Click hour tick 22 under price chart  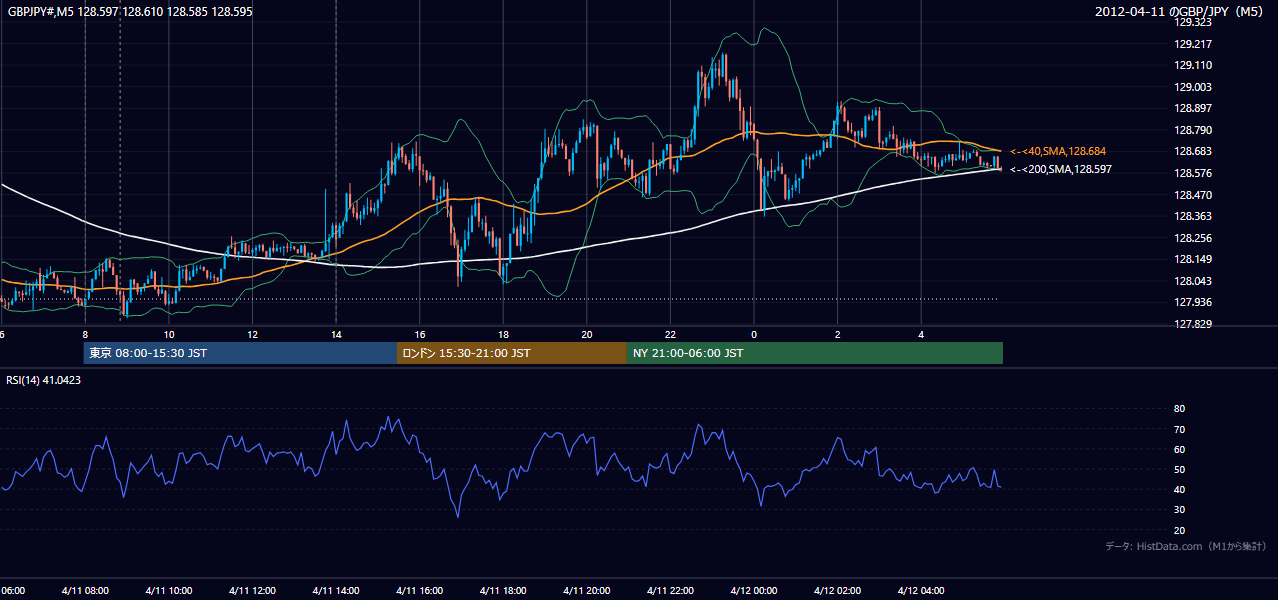670,334
